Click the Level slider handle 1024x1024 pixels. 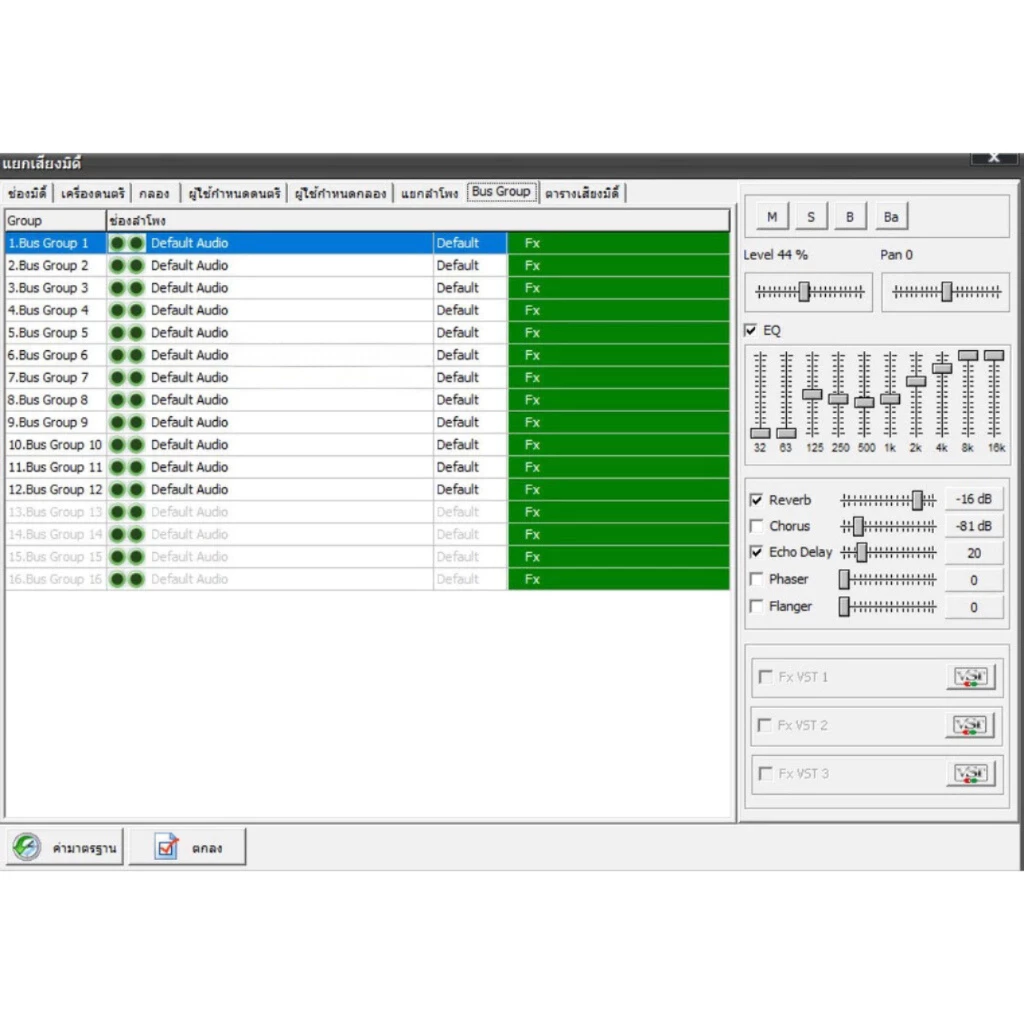[x=805, y=292]
